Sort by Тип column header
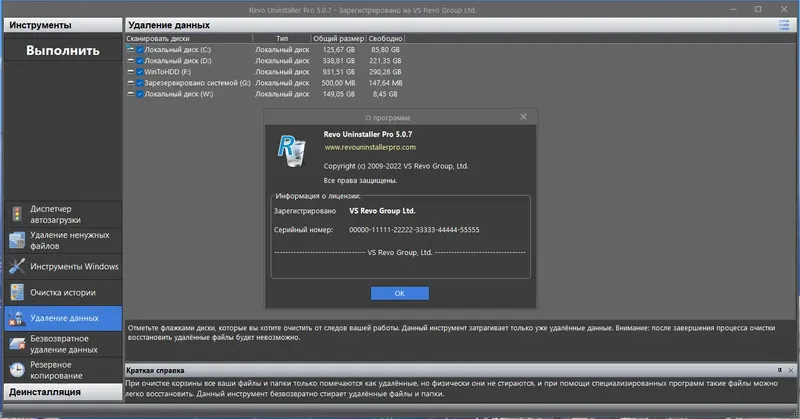Screen dimensions: 800x419 [282, 38]
